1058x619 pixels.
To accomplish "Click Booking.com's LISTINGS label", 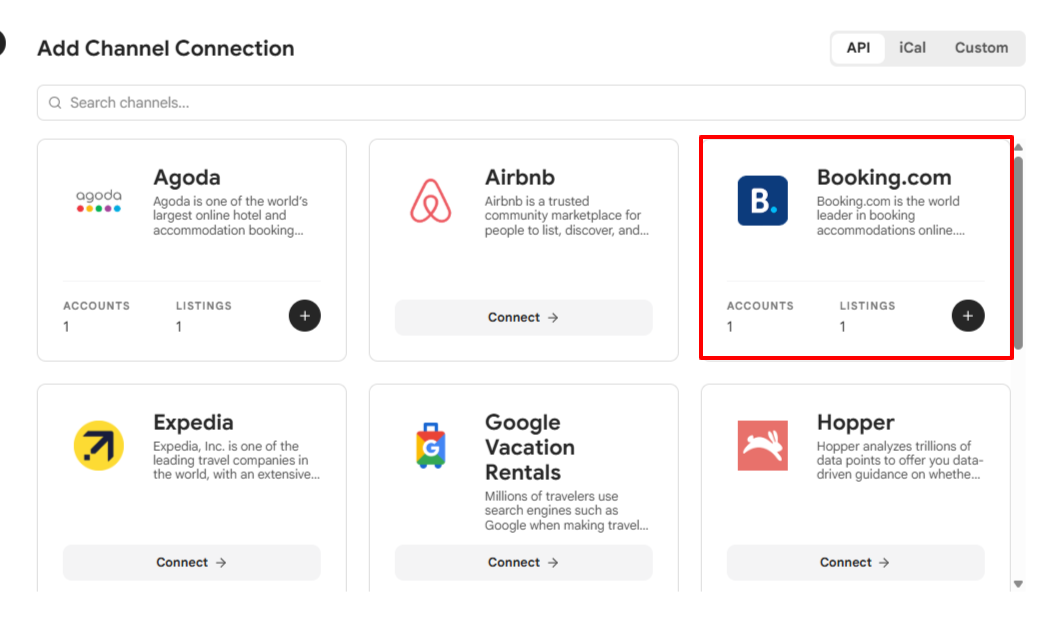I will click(x=867, y=306).
